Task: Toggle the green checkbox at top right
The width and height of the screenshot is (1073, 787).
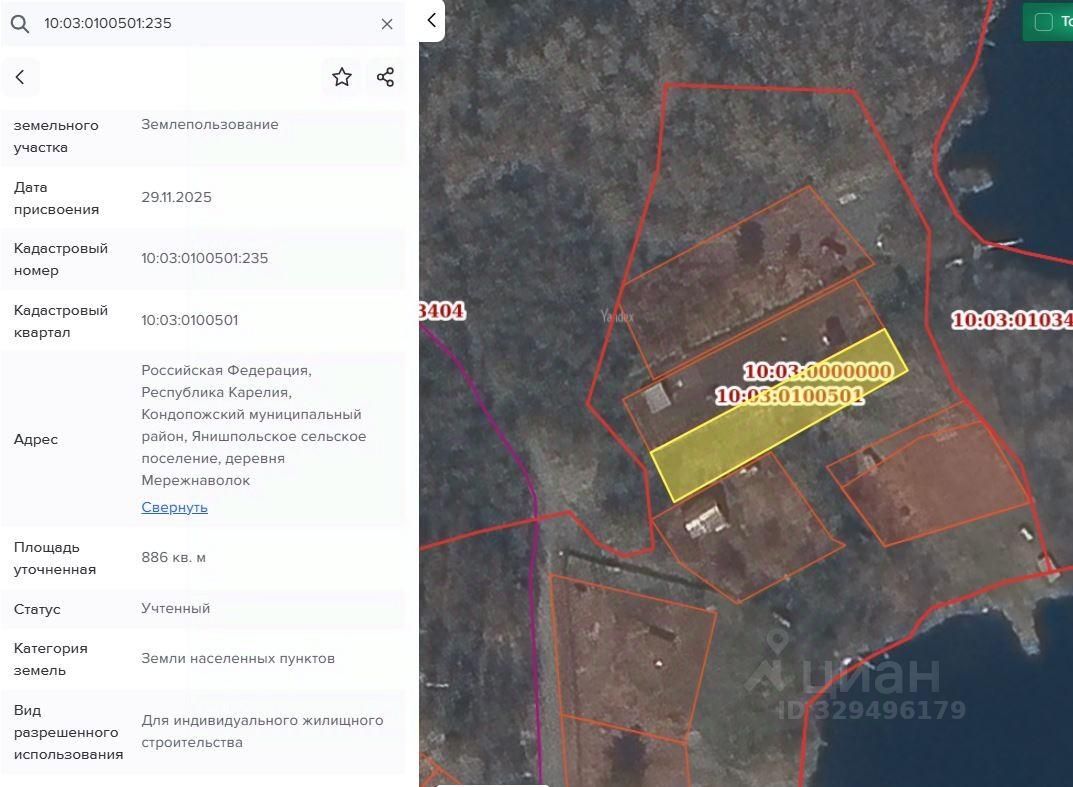Action: pos(1044,22)
